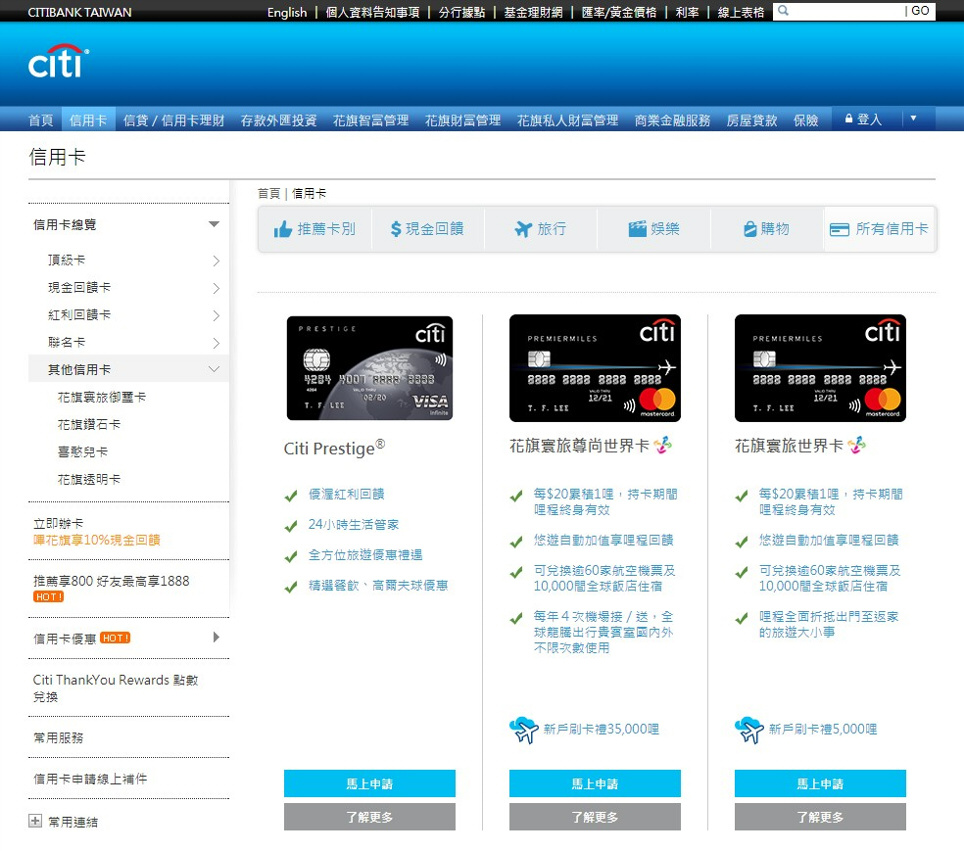This screenshot has width=964, height=851.
Task: Click the GO search button
Action: coord(920,11)
